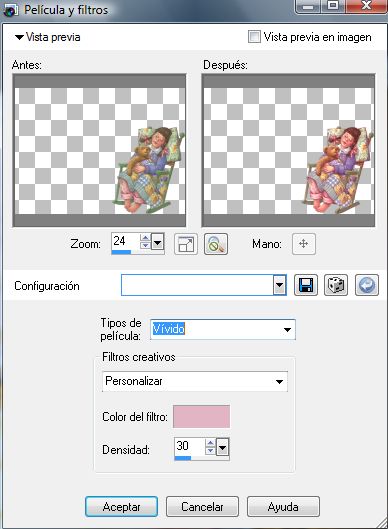Click the save preset floppy disk icon
Viewport: 388px width, 529px height.
click(x=306, y=285)
